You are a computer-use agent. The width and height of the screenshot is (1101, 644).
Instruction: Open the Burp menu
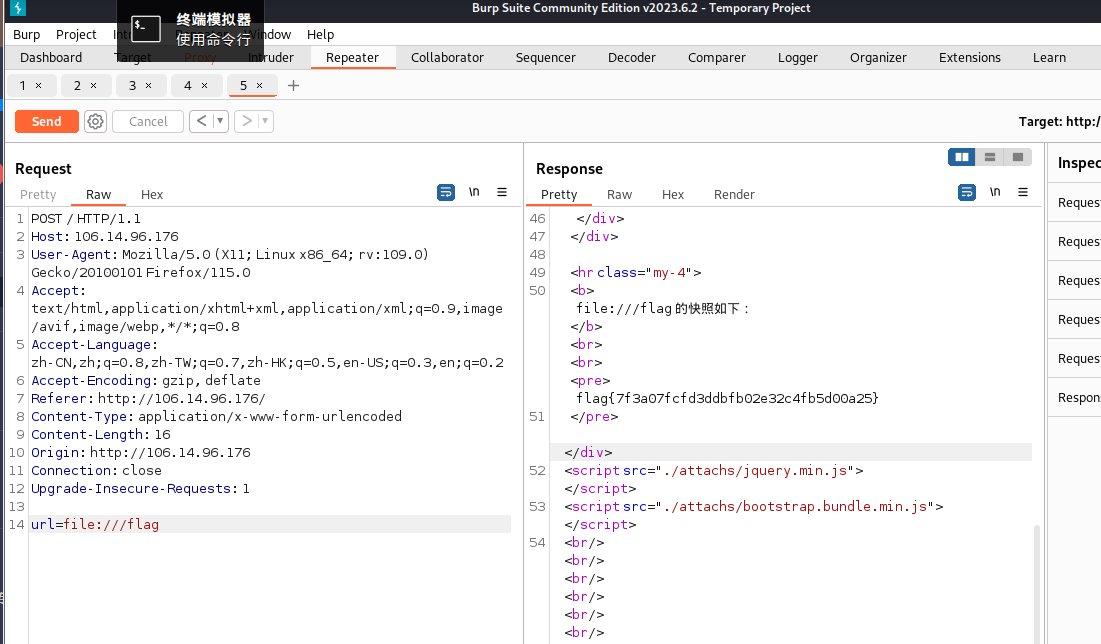[27, 34]
